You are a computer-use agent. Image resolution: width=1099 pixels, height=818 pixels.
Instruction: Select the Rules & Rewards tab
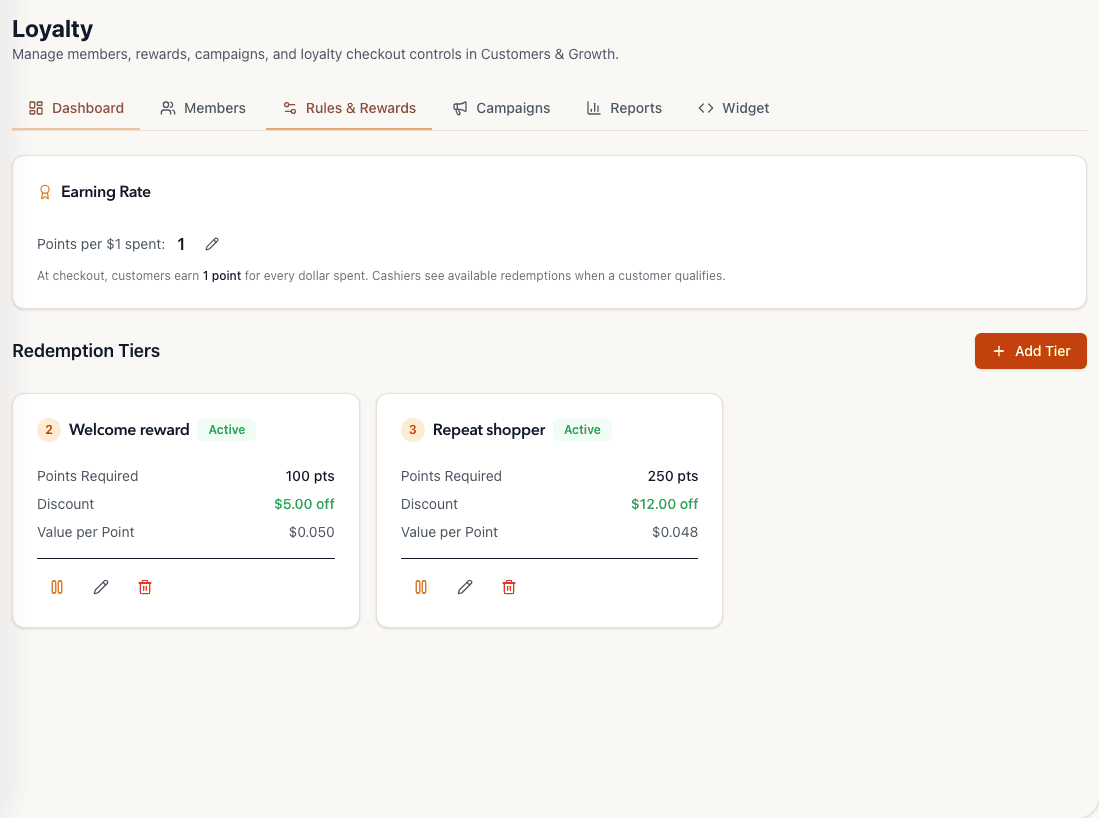point(348,108)
